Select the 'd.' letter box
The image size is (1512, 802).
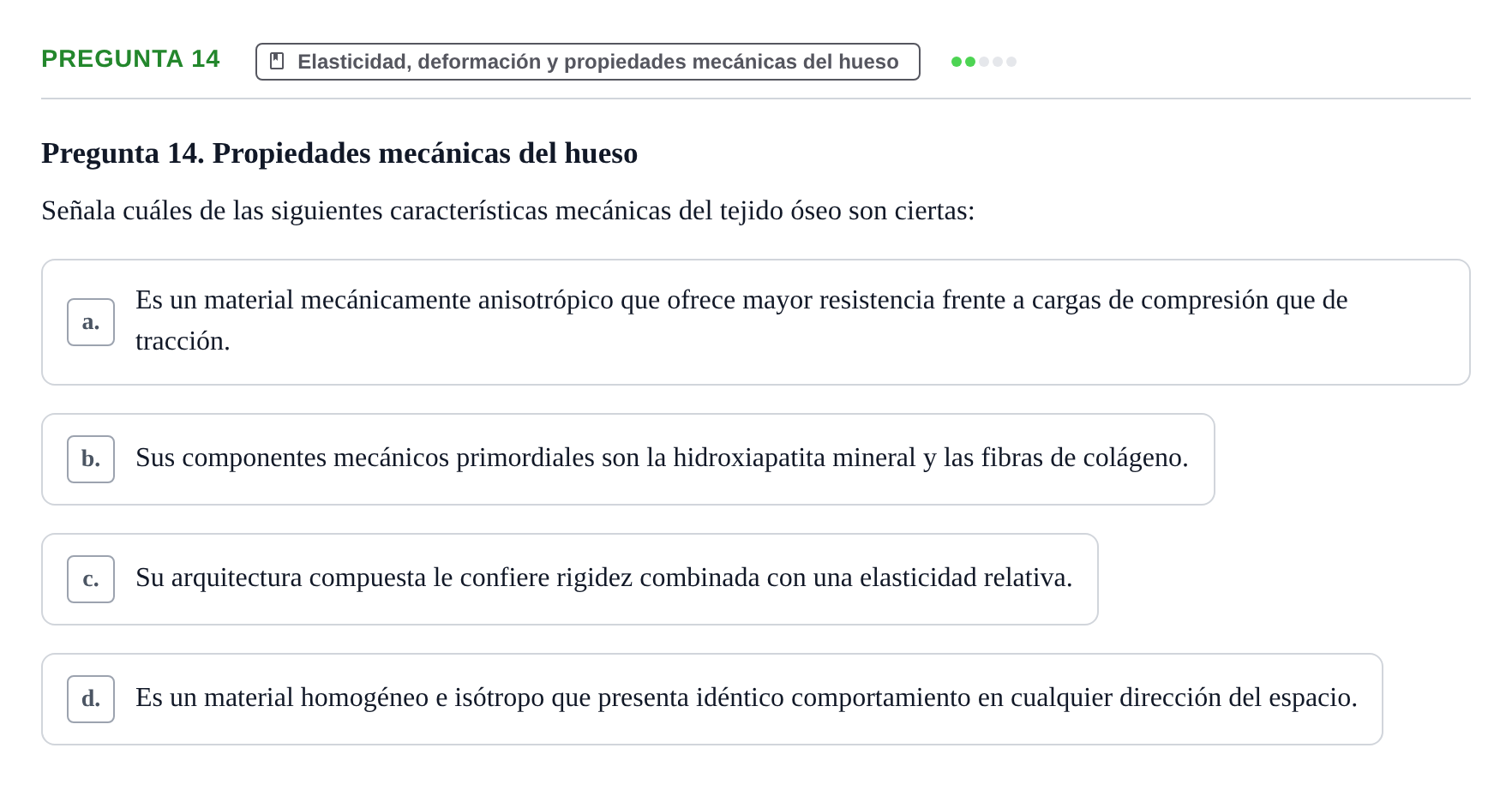pos(91,699)
